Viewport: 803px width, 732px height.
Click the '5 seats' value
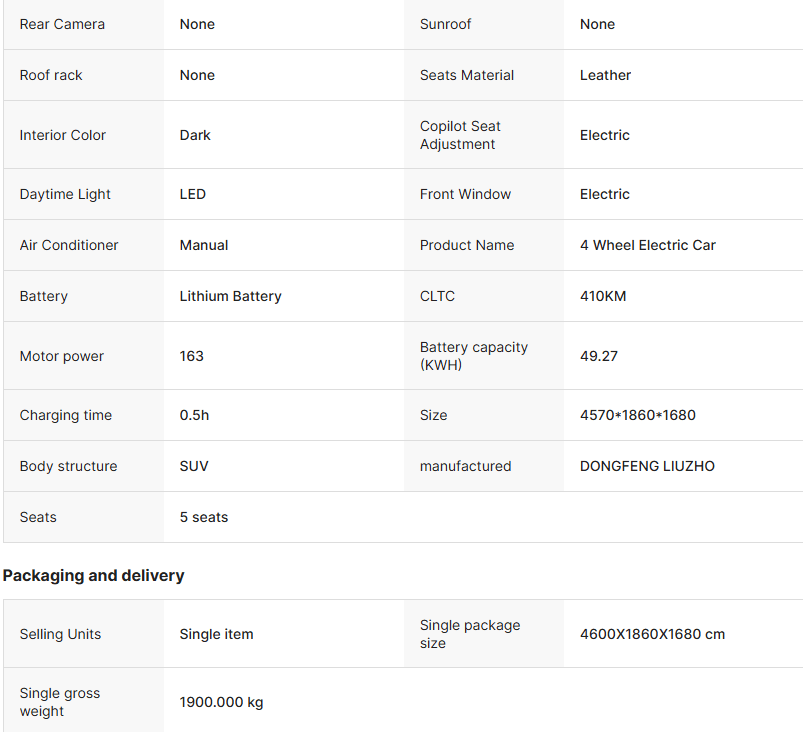coord(204,517)
